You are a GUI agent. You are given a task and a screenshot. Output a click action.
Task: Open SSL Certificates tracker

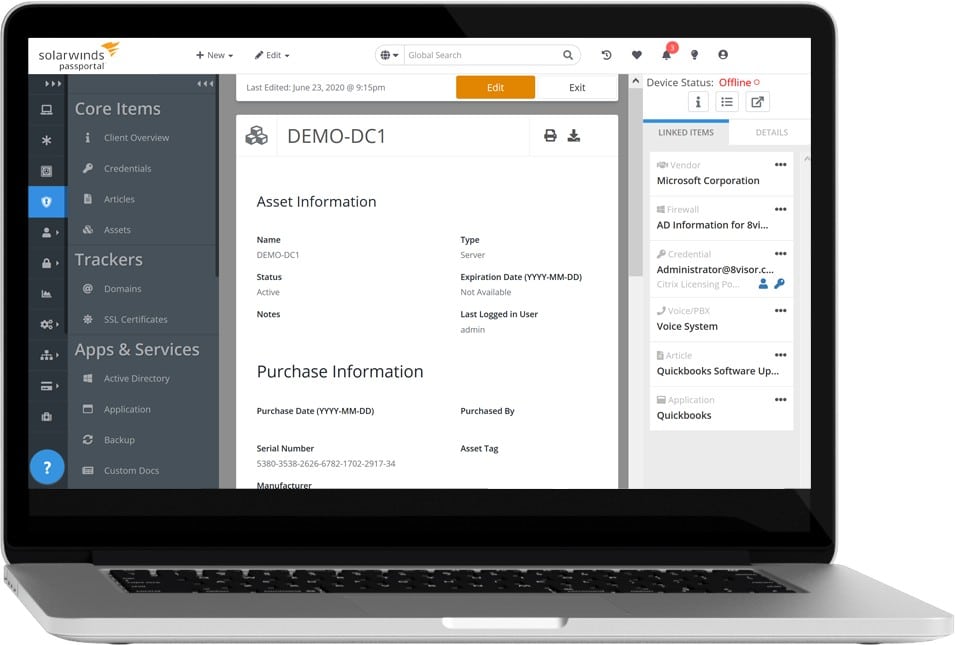(135, 319)
